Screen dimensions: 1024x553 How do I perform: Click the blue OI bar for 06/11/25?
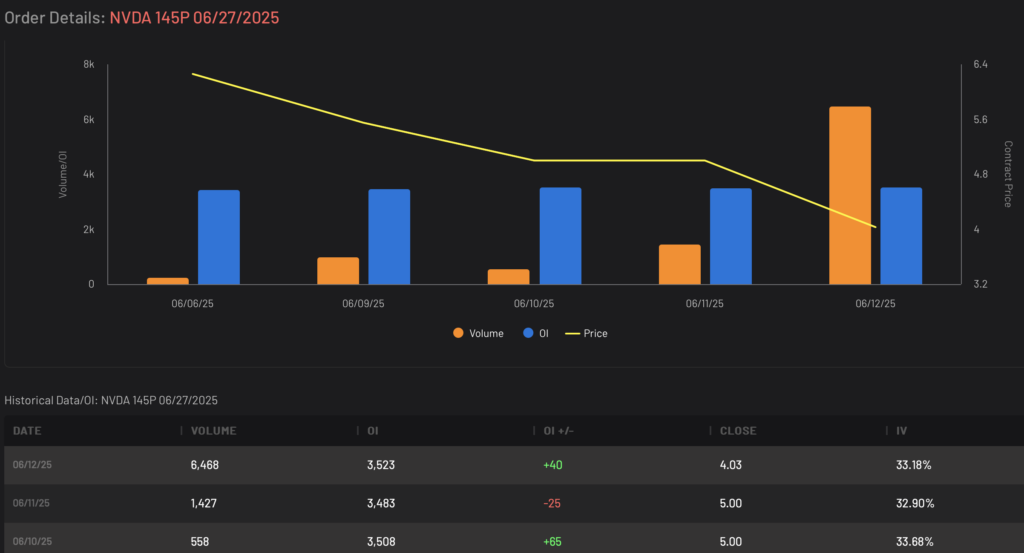click(x=731, y=236)
